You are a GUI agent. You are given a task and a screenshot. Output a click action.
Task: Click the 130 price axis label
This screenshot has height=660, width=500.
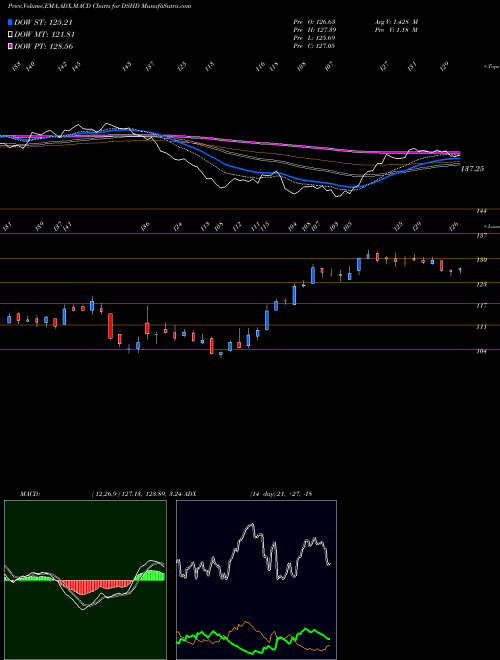pyautogui.click(x=481, y=260)
